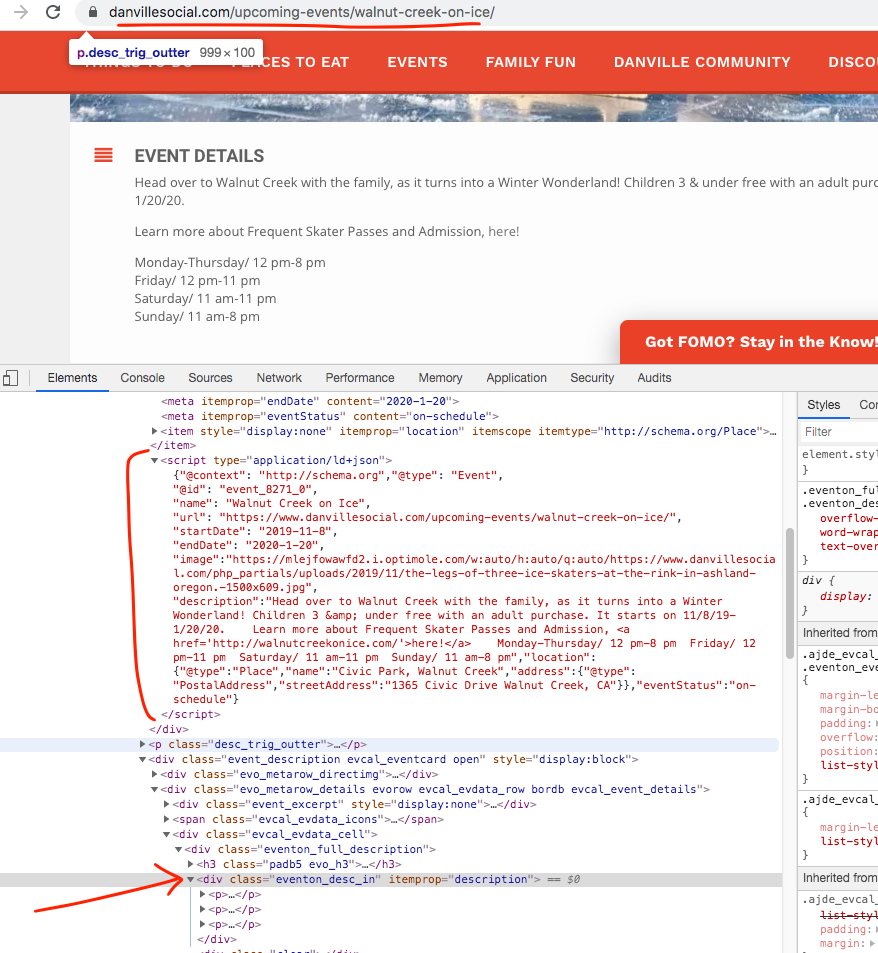Expand the item location element node
Image resolution: width=878 pixels, height=953 pixels.
pyautogui.click(x=155, y=431)
